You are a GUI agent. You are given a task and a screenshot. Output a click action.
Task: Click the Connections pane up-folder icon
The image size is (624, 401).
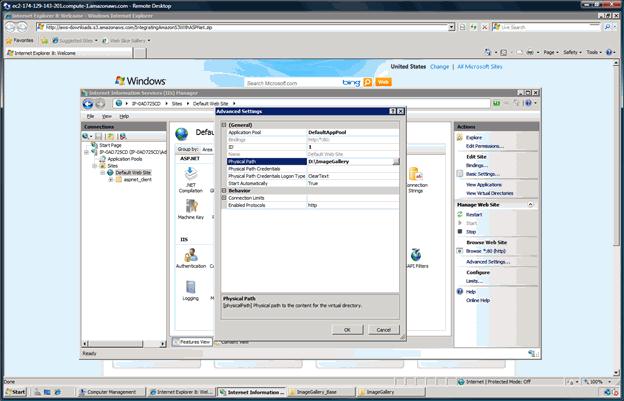[x=110, y=136]
